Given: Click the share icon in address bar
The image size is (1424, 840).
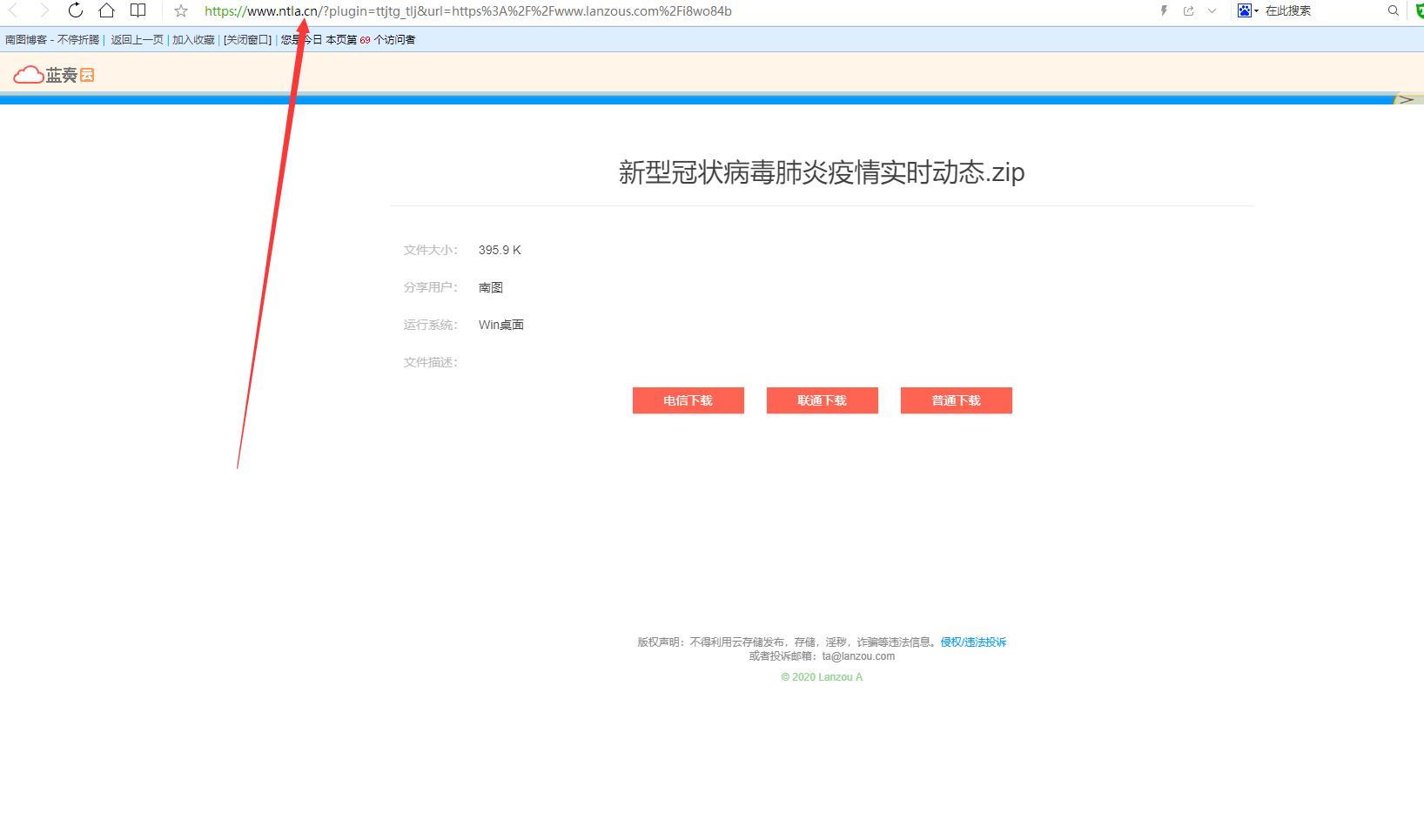Looking at the screenshot, I should (1188, 11).
